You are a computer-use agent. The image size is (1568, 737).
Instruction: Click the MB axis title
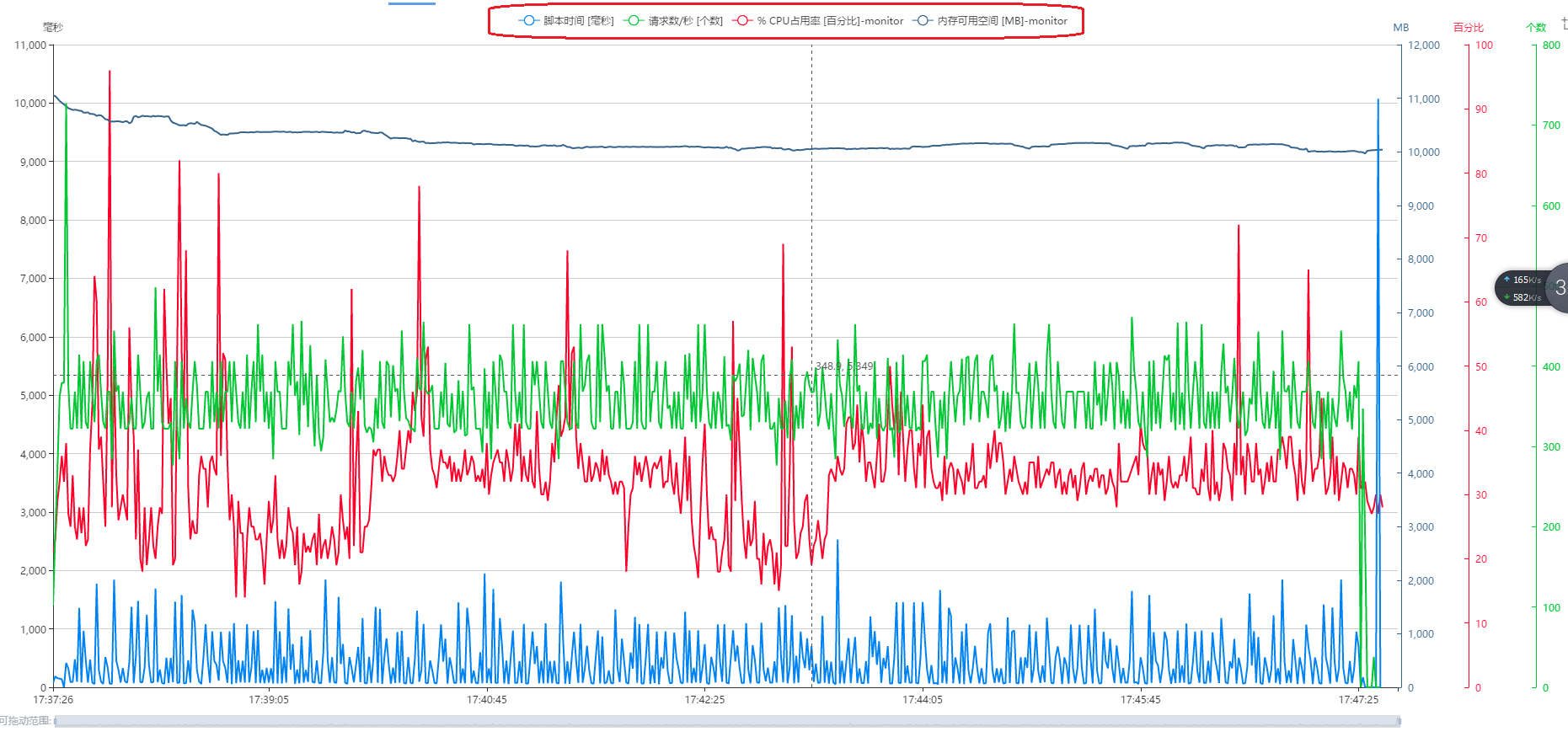click(x=1401, y=28)
